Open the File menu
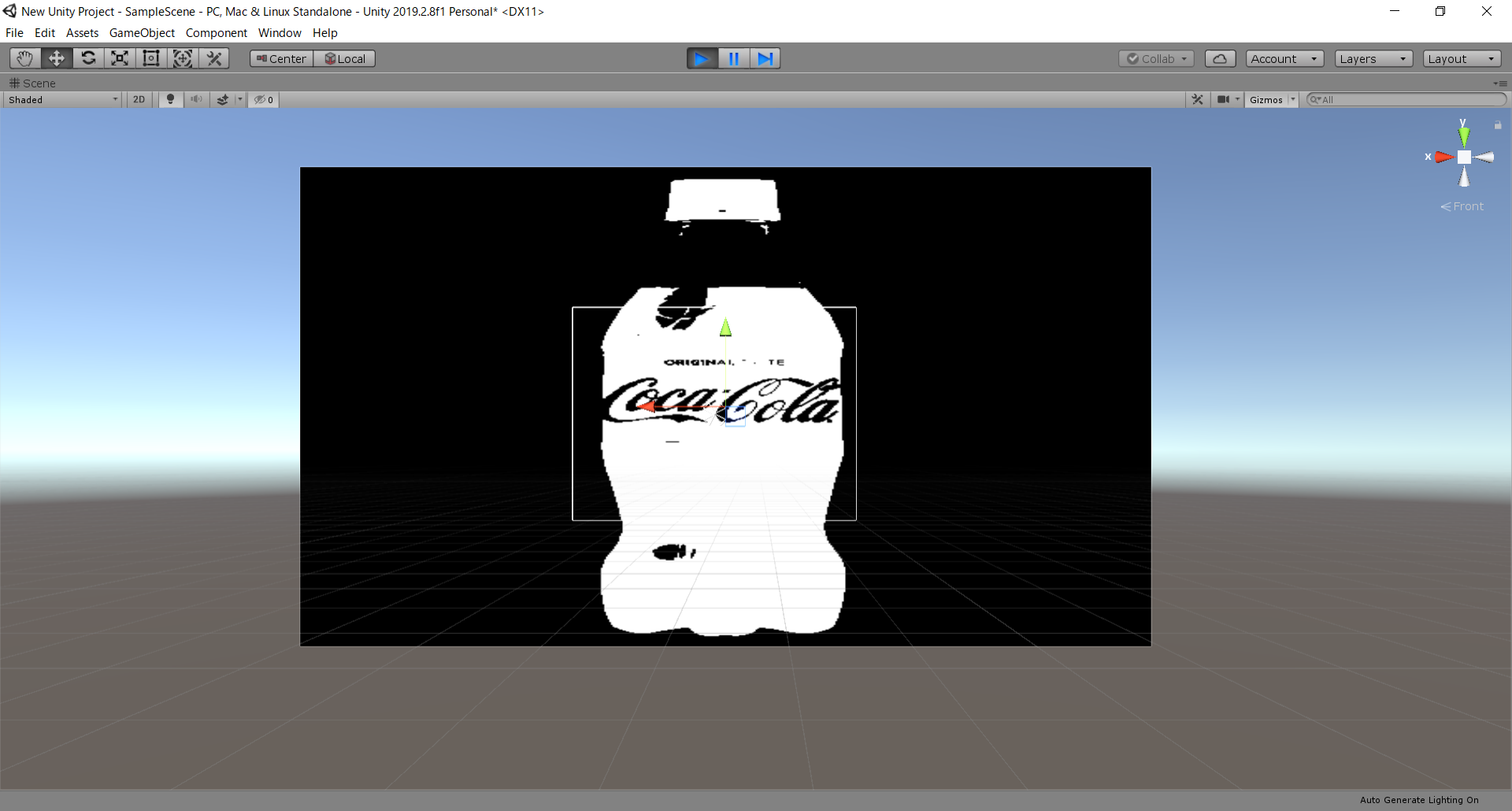1512x811 pixels. pos(14,33)
